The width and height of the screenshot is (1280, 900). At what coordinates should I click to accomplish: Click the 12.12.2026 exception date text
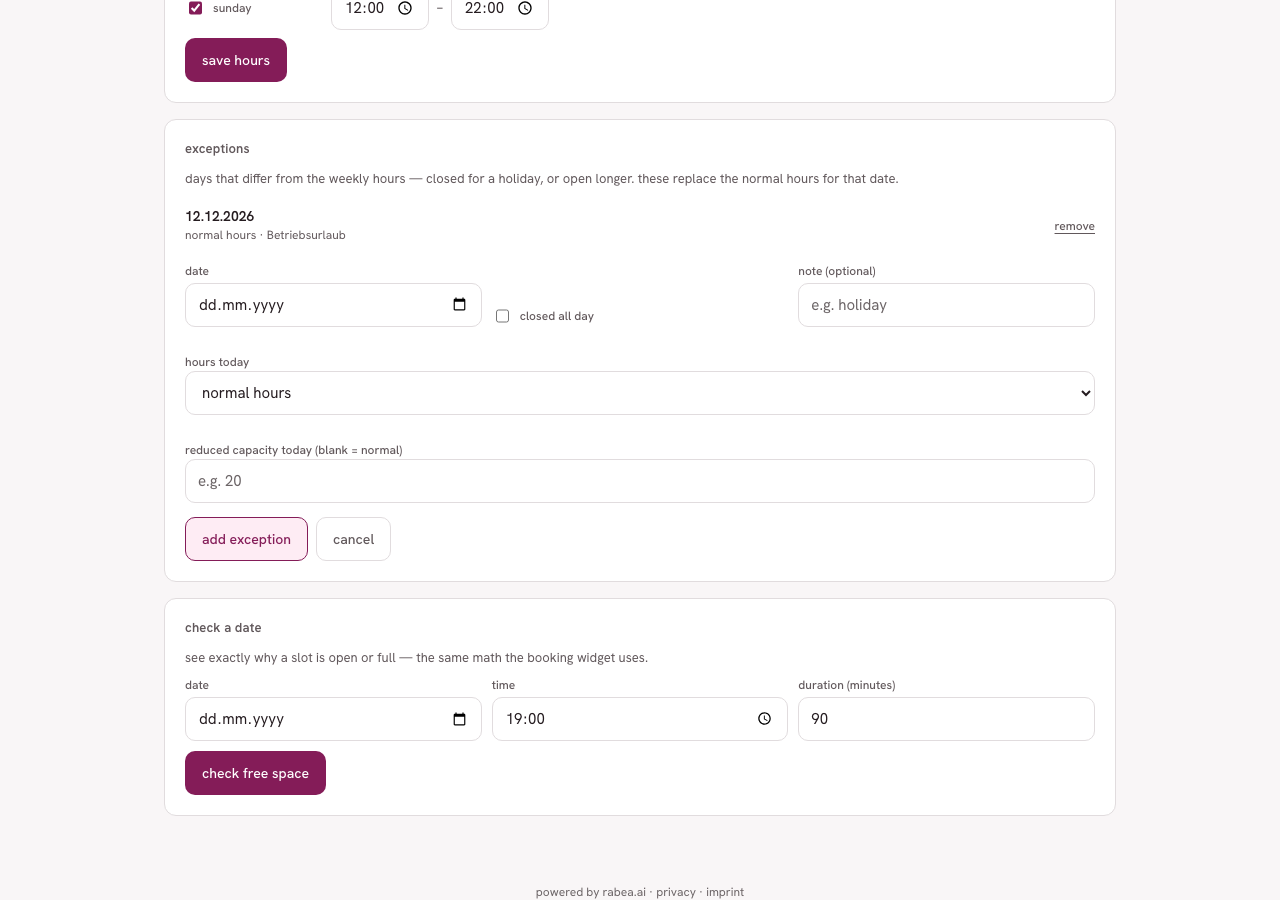220,216
